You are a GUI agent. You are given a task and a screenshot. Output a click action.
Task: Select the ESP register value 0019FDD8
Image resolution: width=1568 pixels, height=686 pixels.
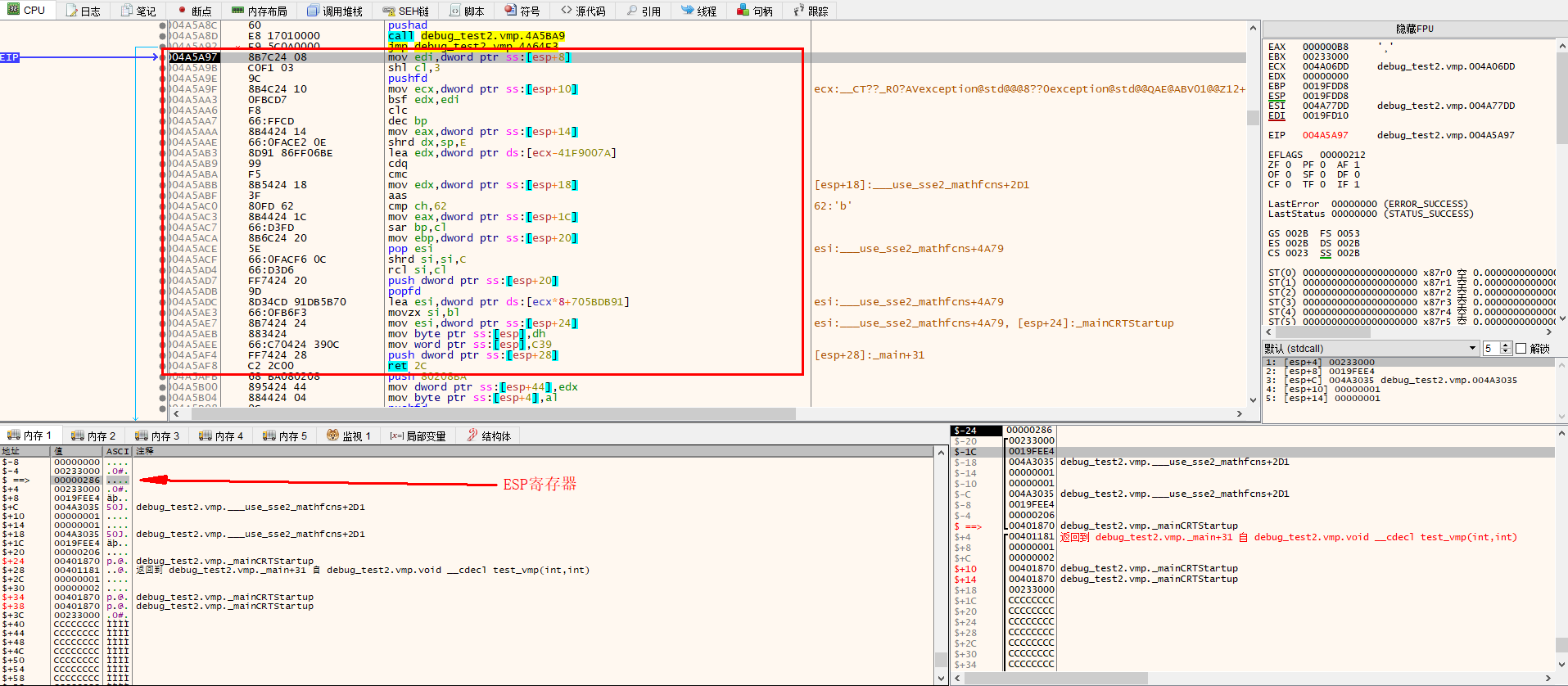point(1325,96)
